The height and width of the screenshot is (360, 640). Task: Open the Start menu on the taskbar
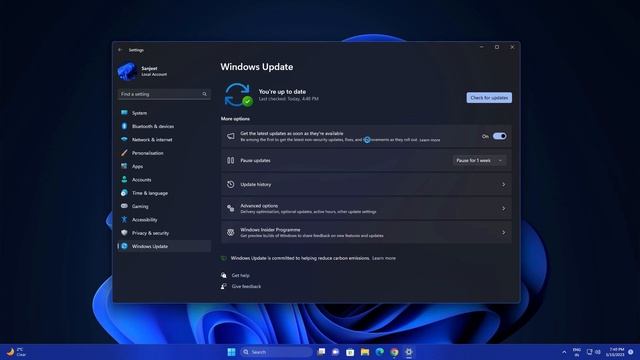(x=231, y=352)
